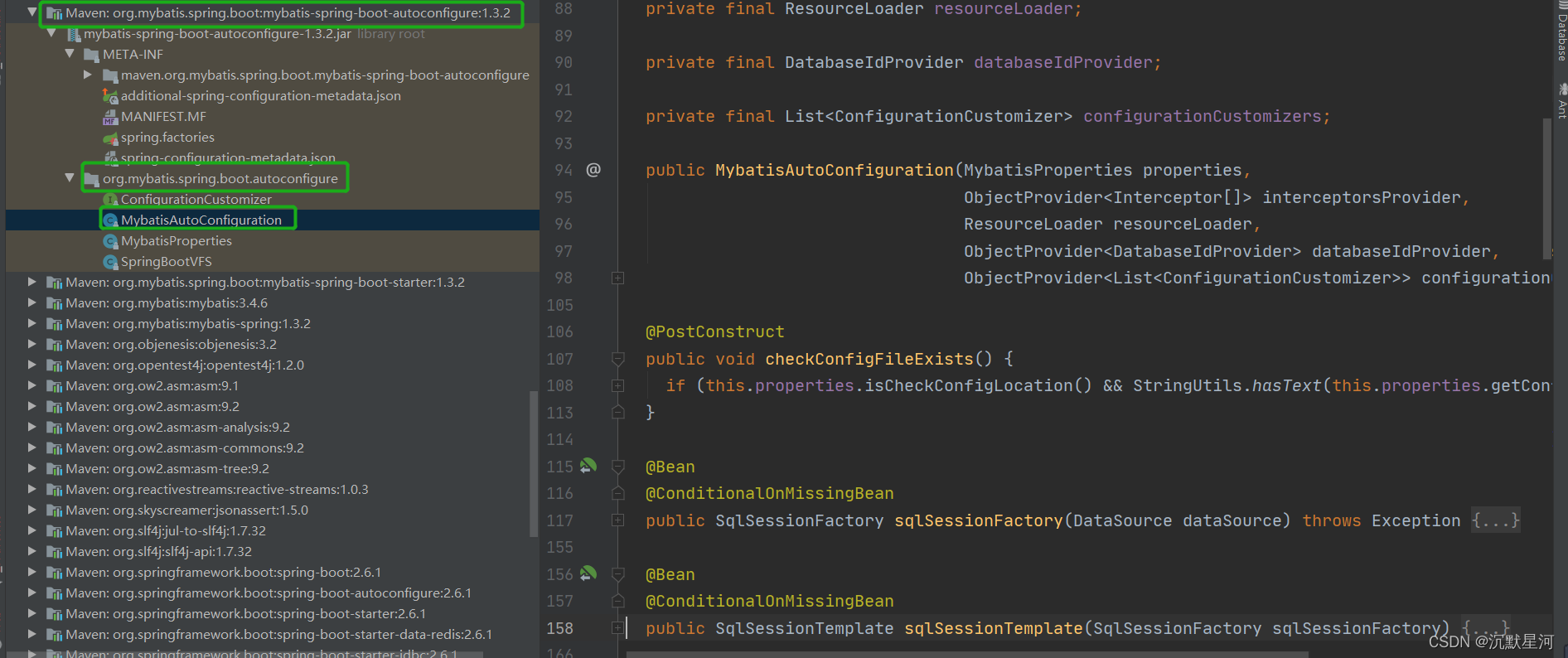Click the folded {...} placeholder on line 117

[x=1496, y=520]
